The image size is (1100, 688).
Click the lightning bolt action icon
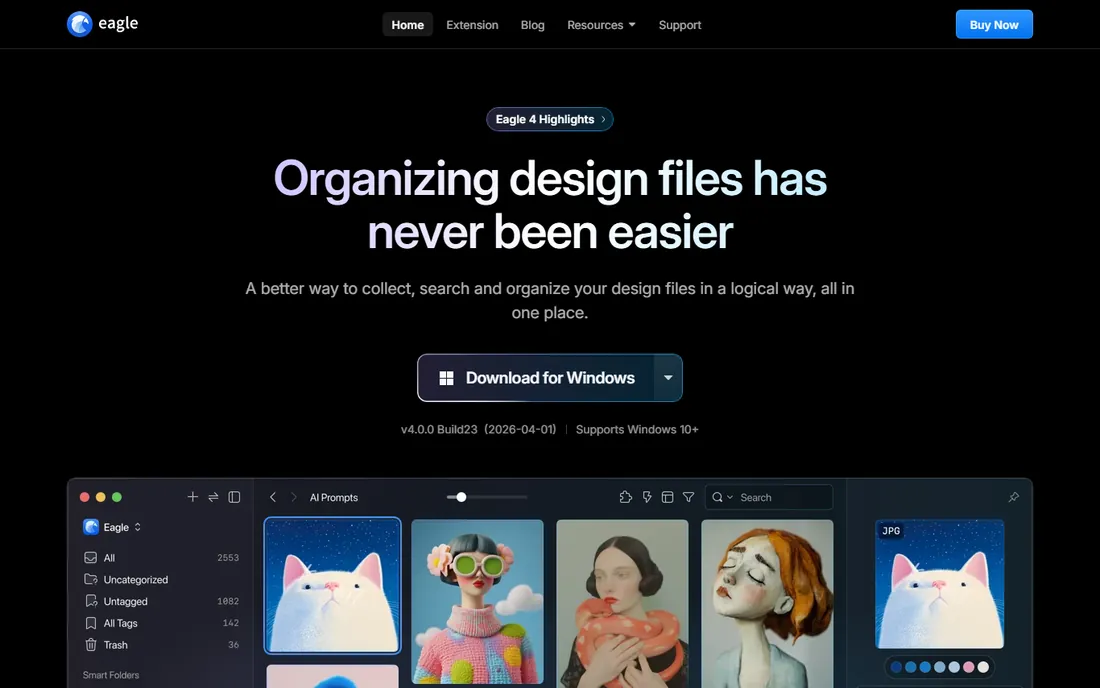pyautogui.click(x=647, y=497)
